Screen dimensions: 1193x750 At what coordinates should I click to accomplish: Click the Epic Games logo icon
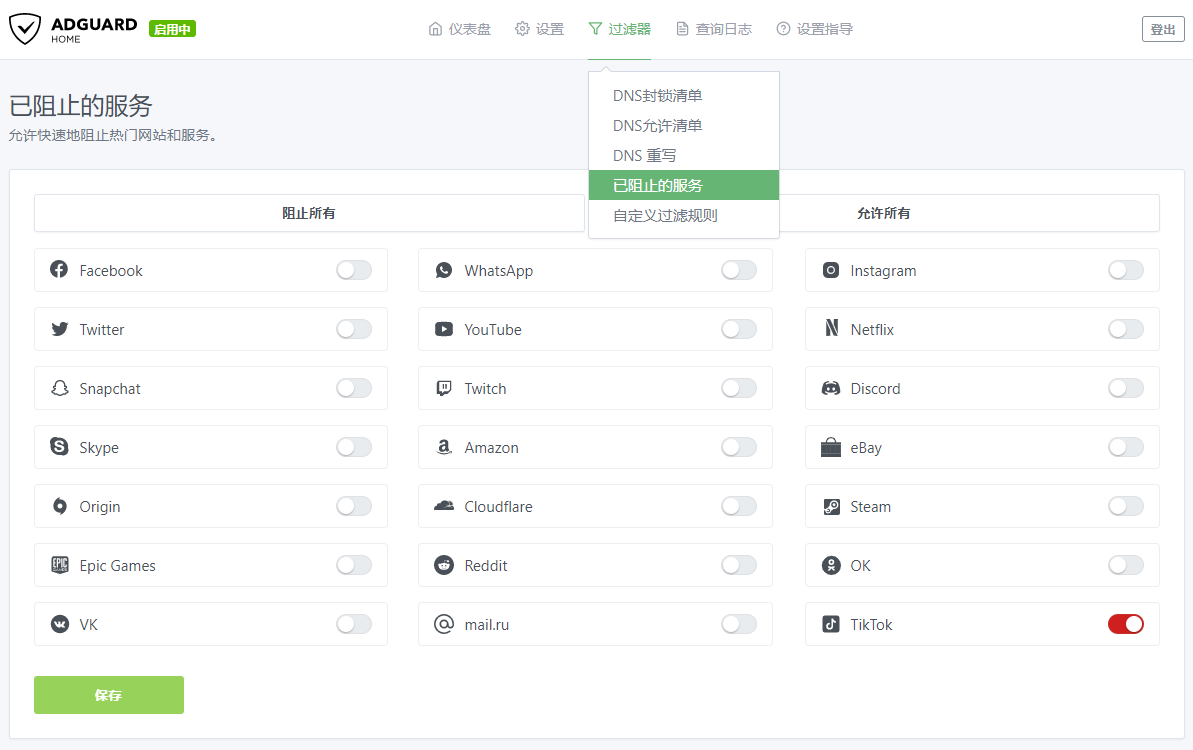pos(59,566)
